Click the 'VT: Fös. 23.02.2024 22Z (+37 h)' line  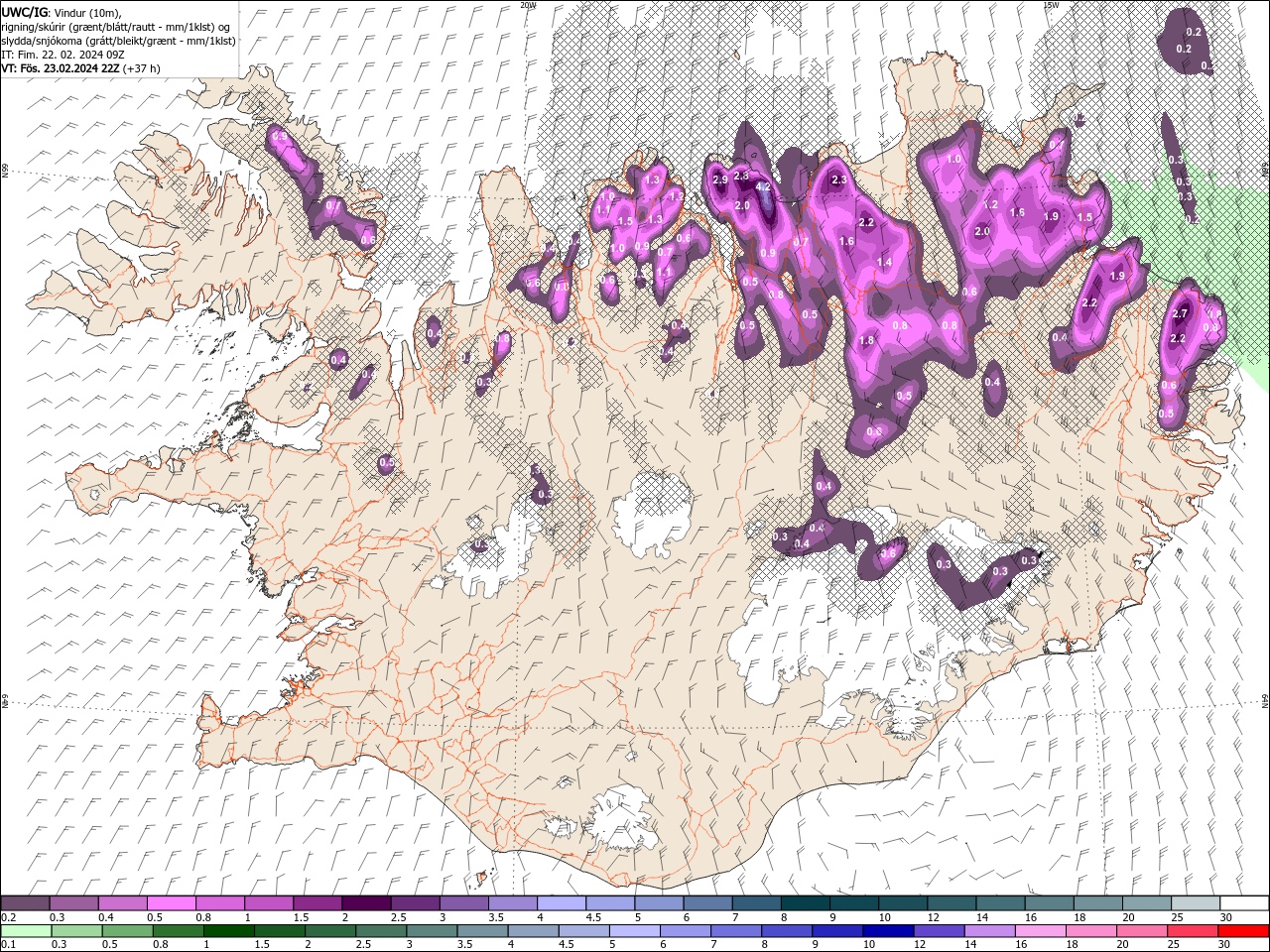pyautogui.click(x=81, y=68)
